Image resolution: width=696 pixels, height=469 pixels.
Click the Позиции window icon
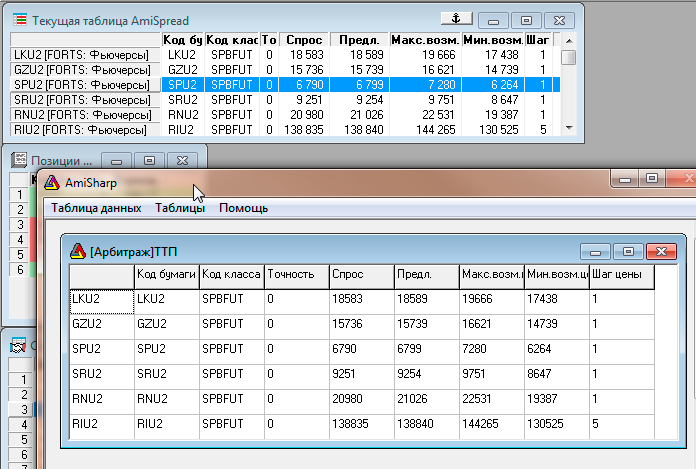19,160
